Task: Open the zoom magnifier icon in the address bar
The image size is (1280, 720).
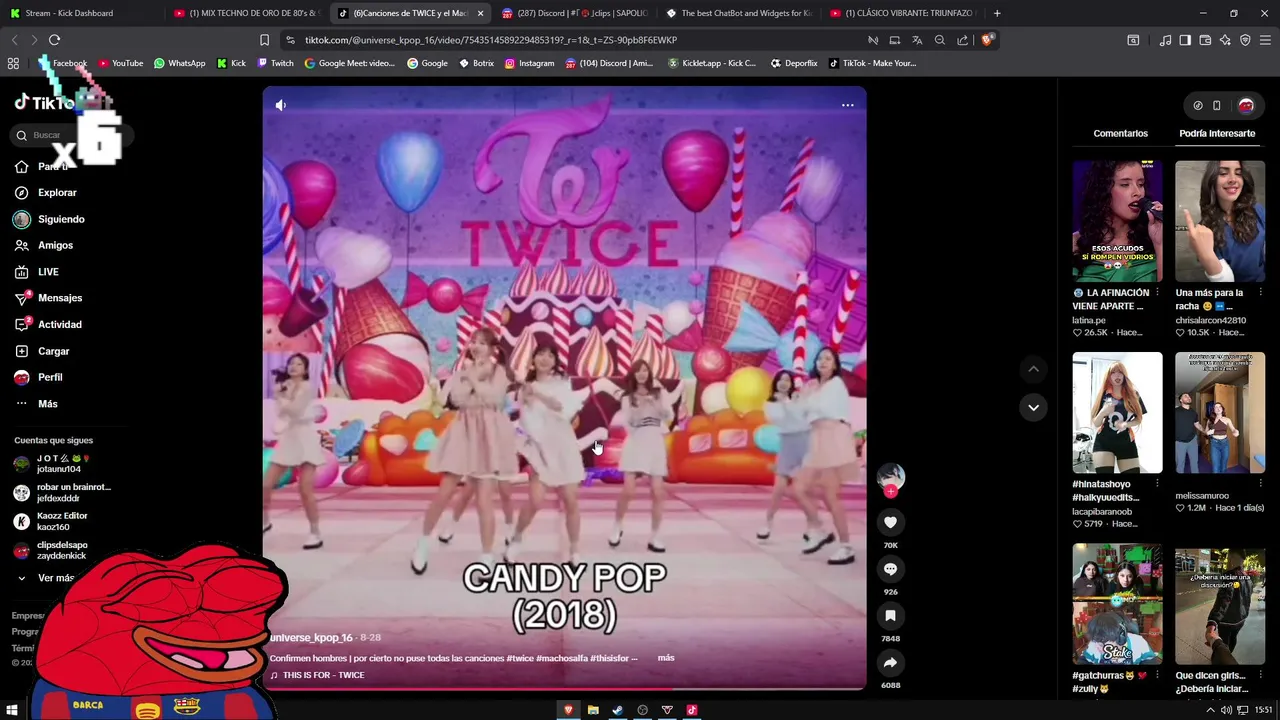Action: tap(940, 40)
